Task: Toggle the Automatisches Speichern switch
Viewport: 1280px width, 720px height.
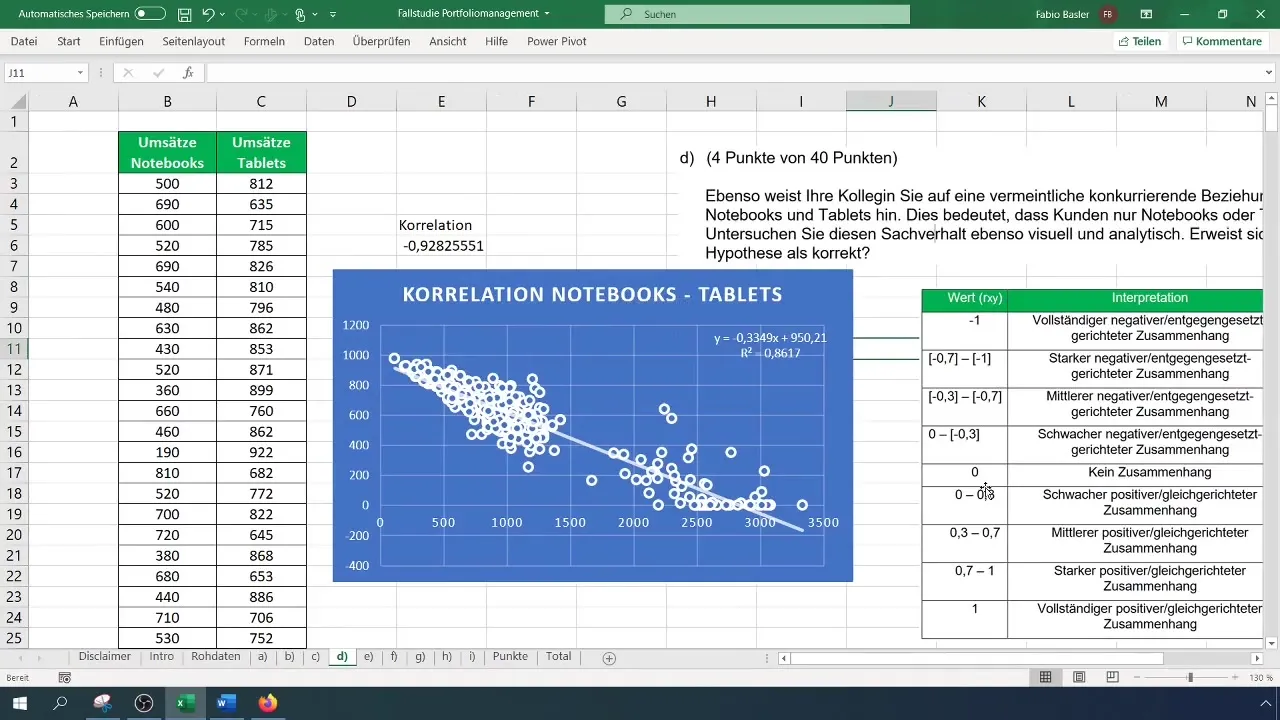Action: [x=150, y=14]
